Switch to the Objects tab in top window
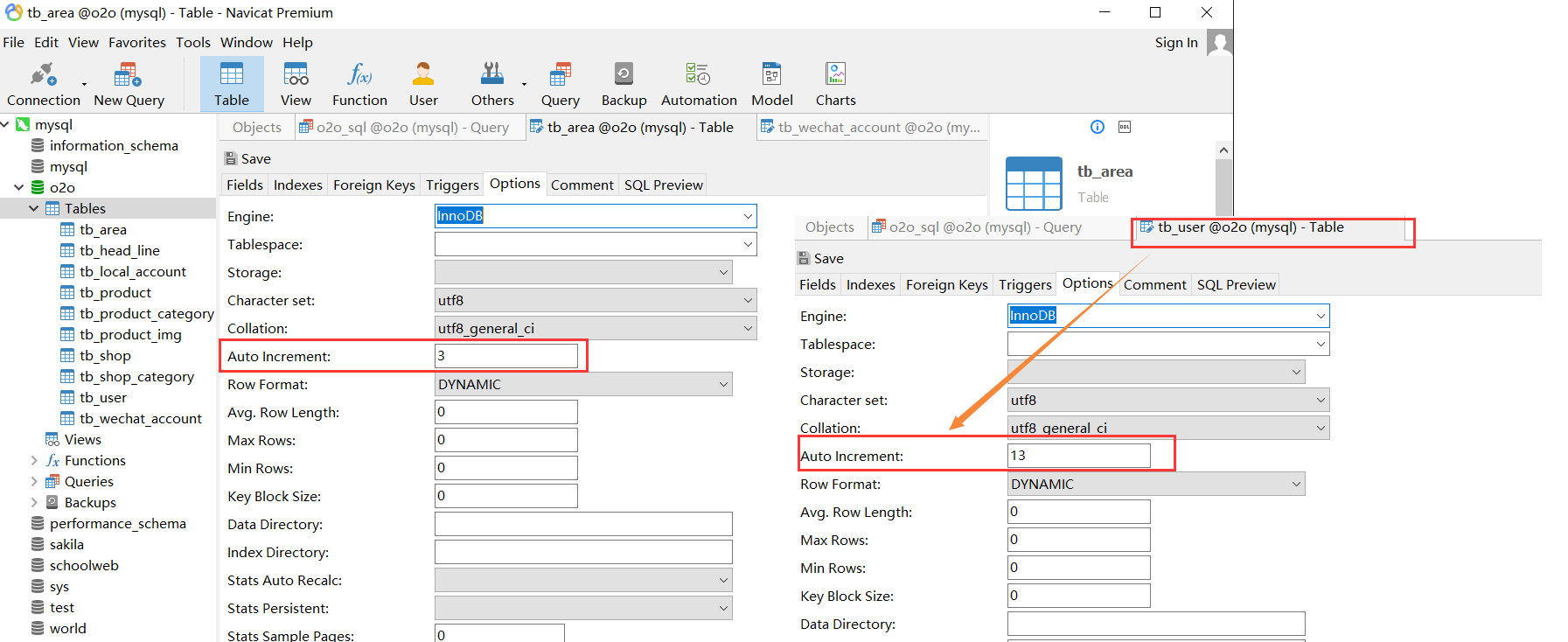Viewport: 1568px width, 642px height. pyautogui.click(x=257, y=127)
